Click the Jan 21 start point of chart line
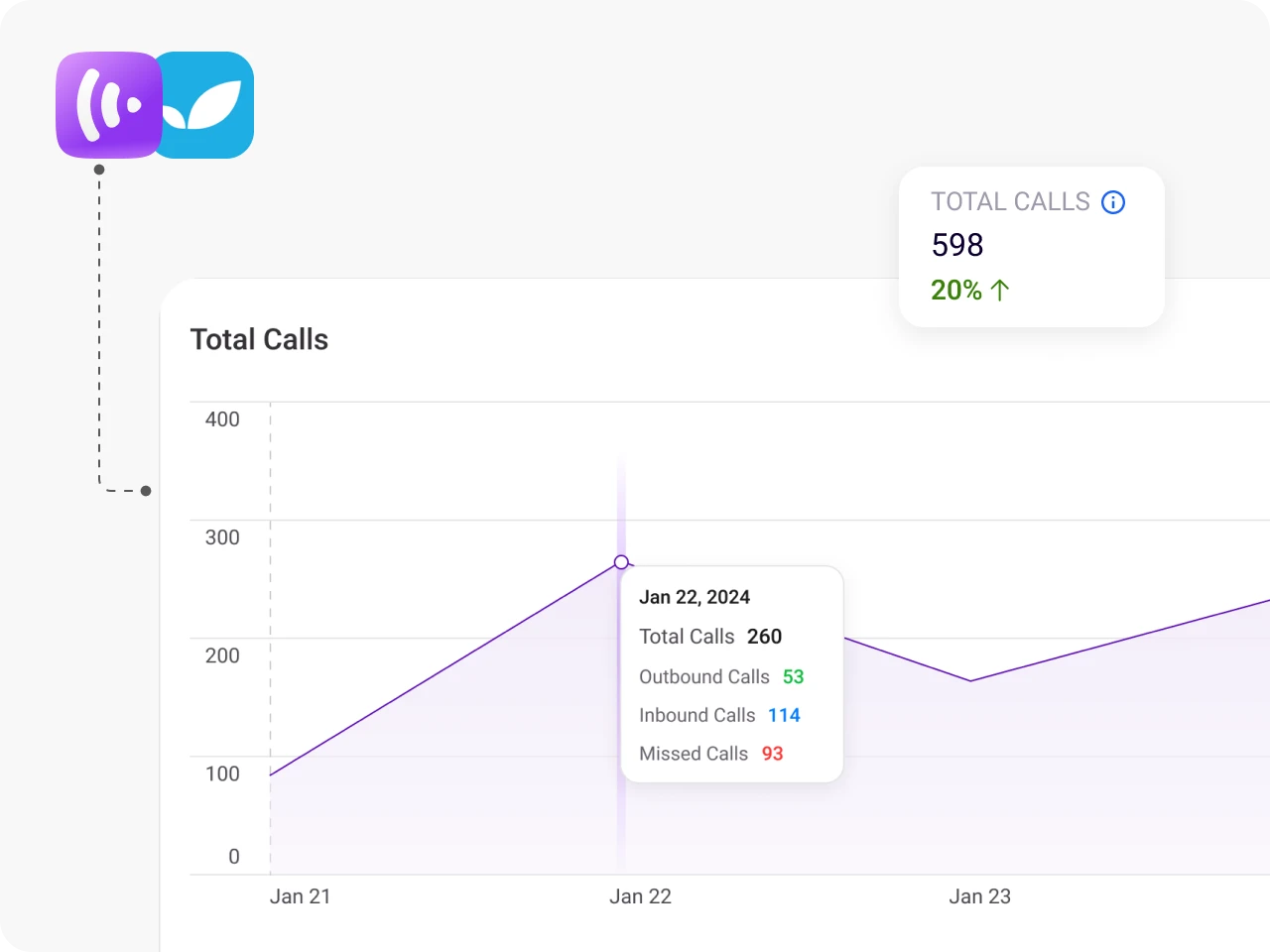Screen dimensions: 1270x952 [270, 775]
